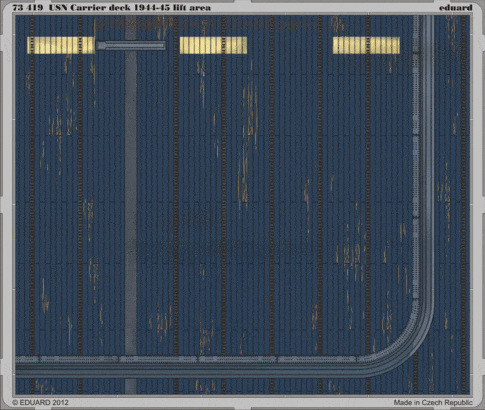Select the leftmost yellow striped panel
Image resolution: width=485 pixels, height=410 pixels.
(61, 45)
